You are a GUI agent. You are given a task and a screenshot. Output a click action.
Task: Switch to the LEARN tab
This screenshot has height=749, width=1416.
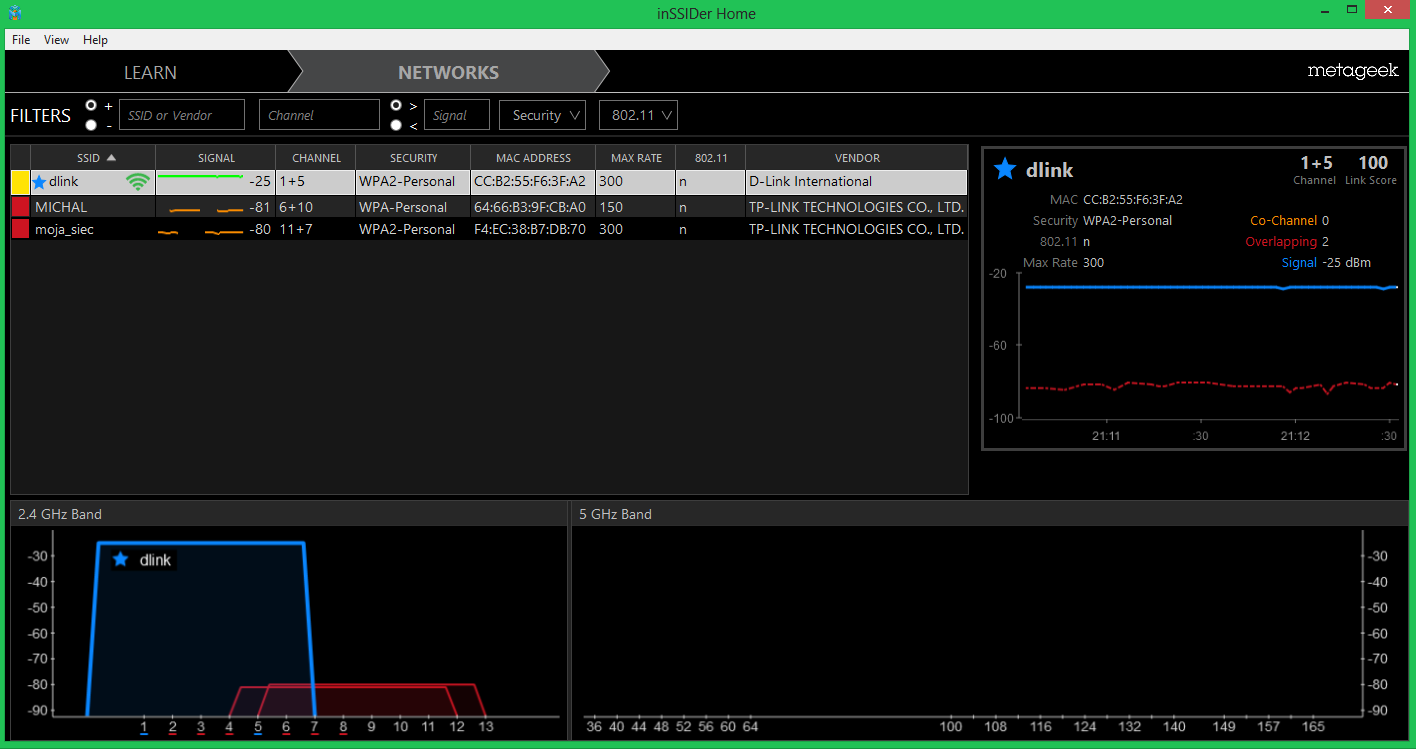coord(150,72)
